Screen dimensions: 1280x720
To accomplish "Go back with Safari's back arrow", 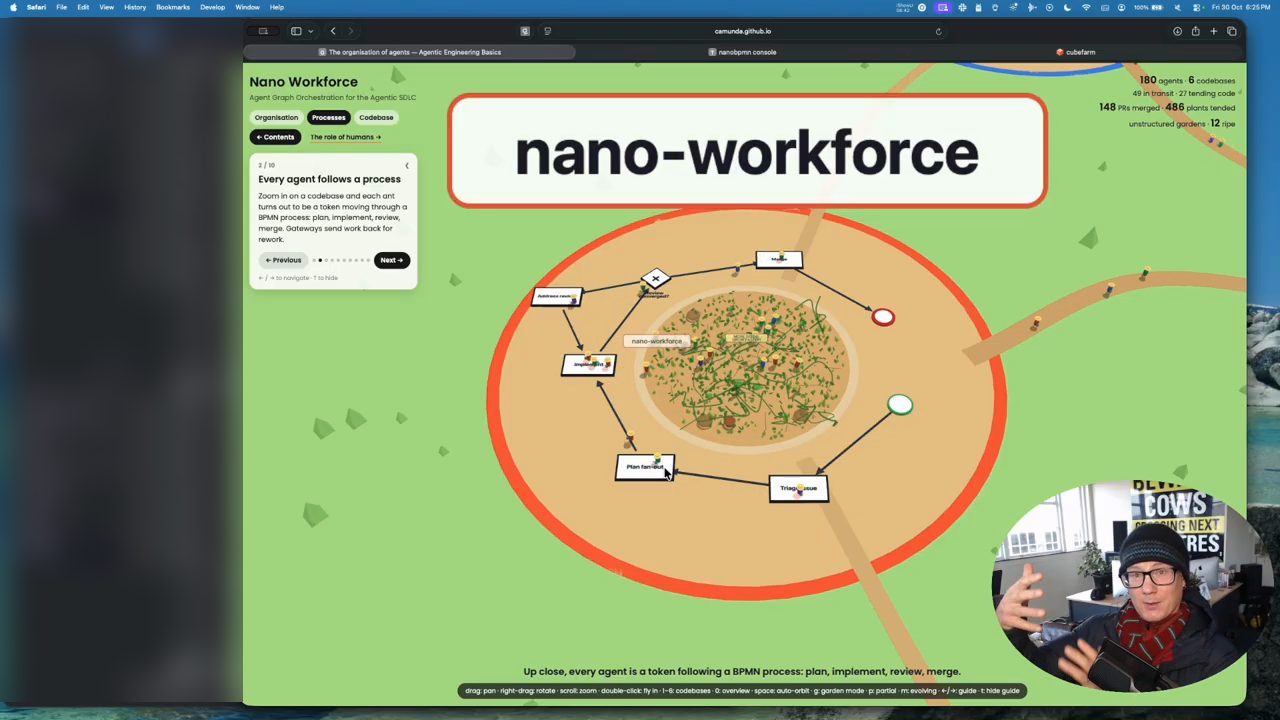I will coord(333,31).
